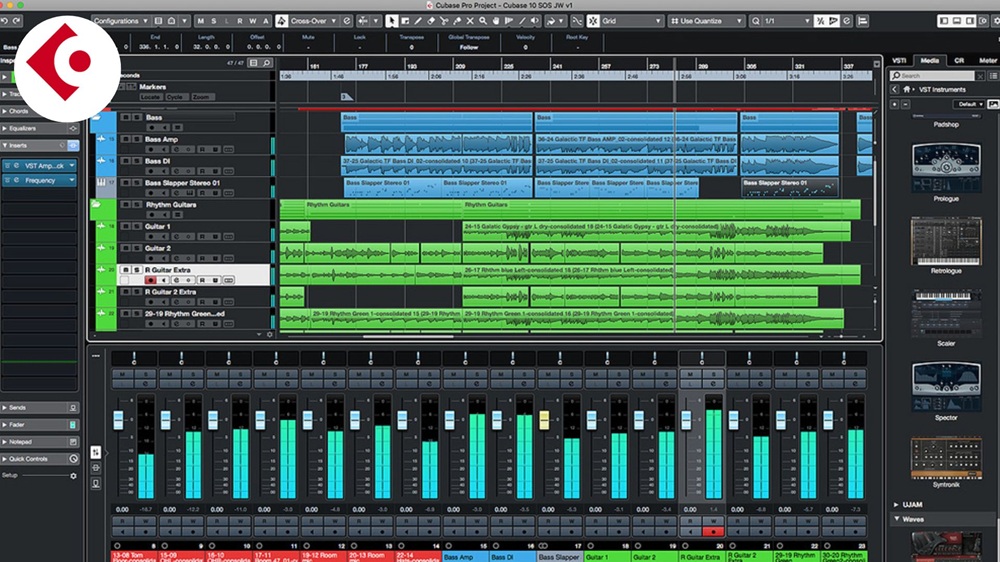Select the Comp hand tool
This screenshot has width=1000, height=562.
pyautogui.click(x=496, y=21)
